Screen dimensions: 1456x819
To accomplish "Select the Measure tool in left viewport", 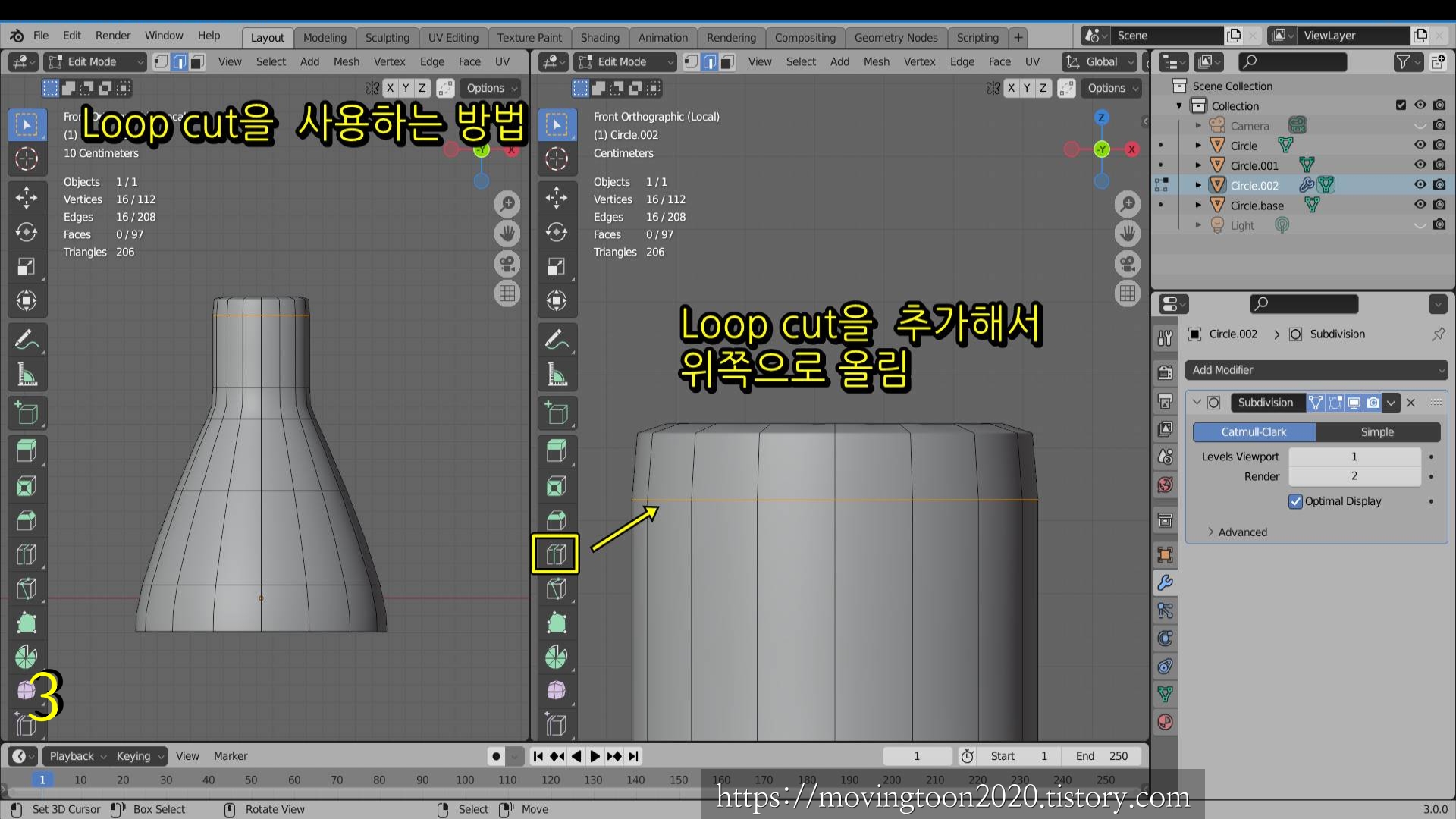I will [x=27, y=374].
